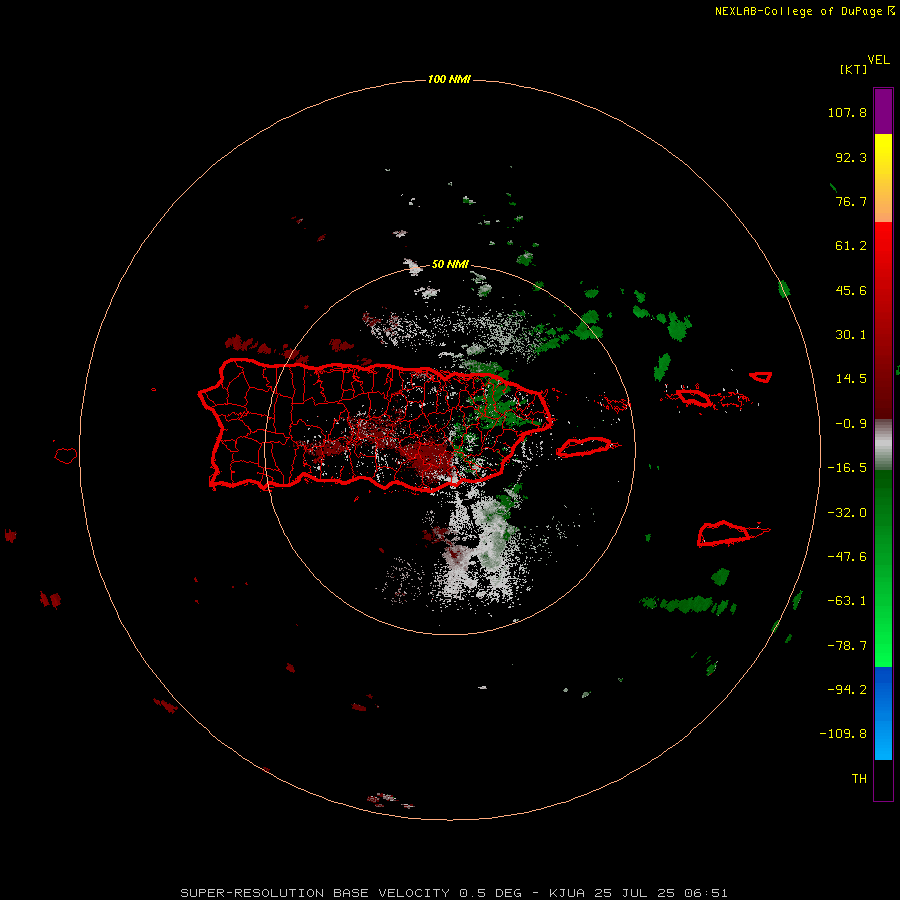Click the 76.7 velocity scale value

click(x=851, y=201)
